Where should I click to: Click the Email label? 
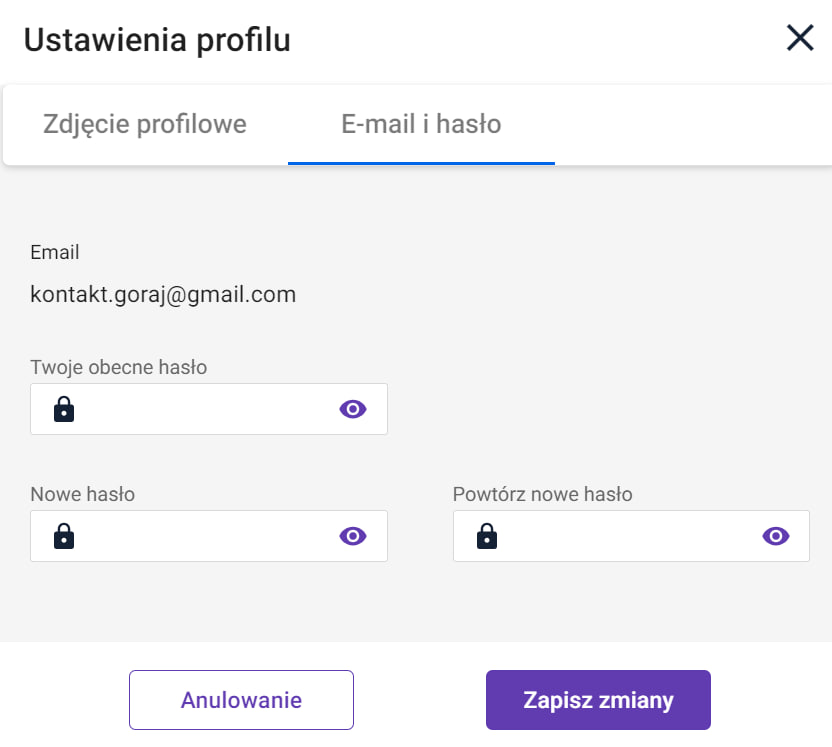coord(55,252)
